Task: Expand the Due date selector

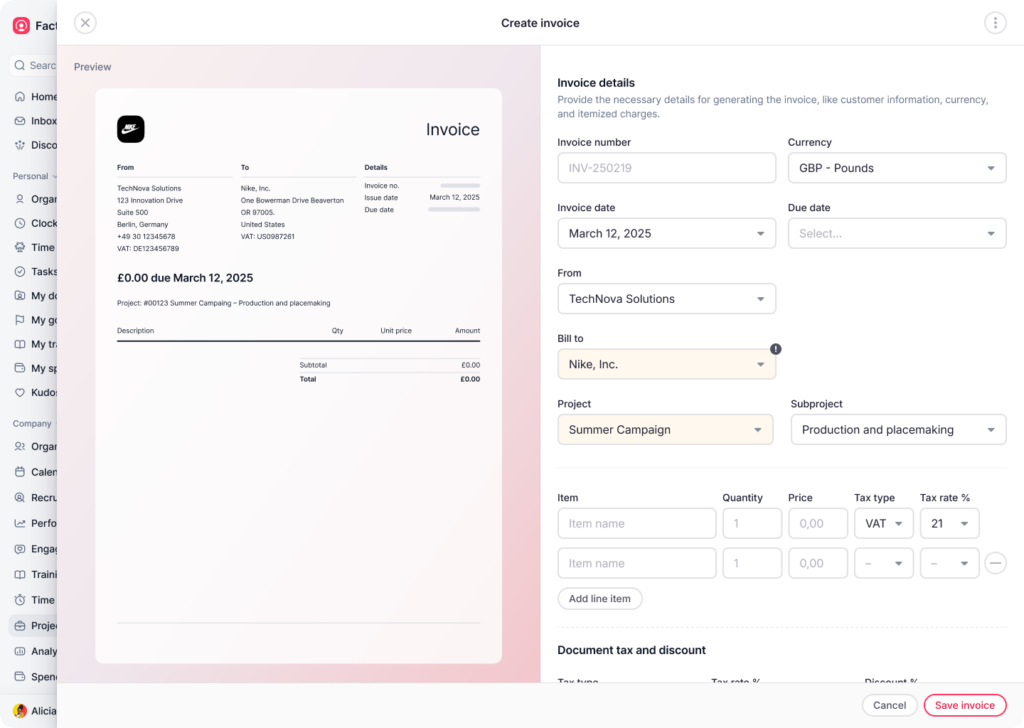Action: 896,233
